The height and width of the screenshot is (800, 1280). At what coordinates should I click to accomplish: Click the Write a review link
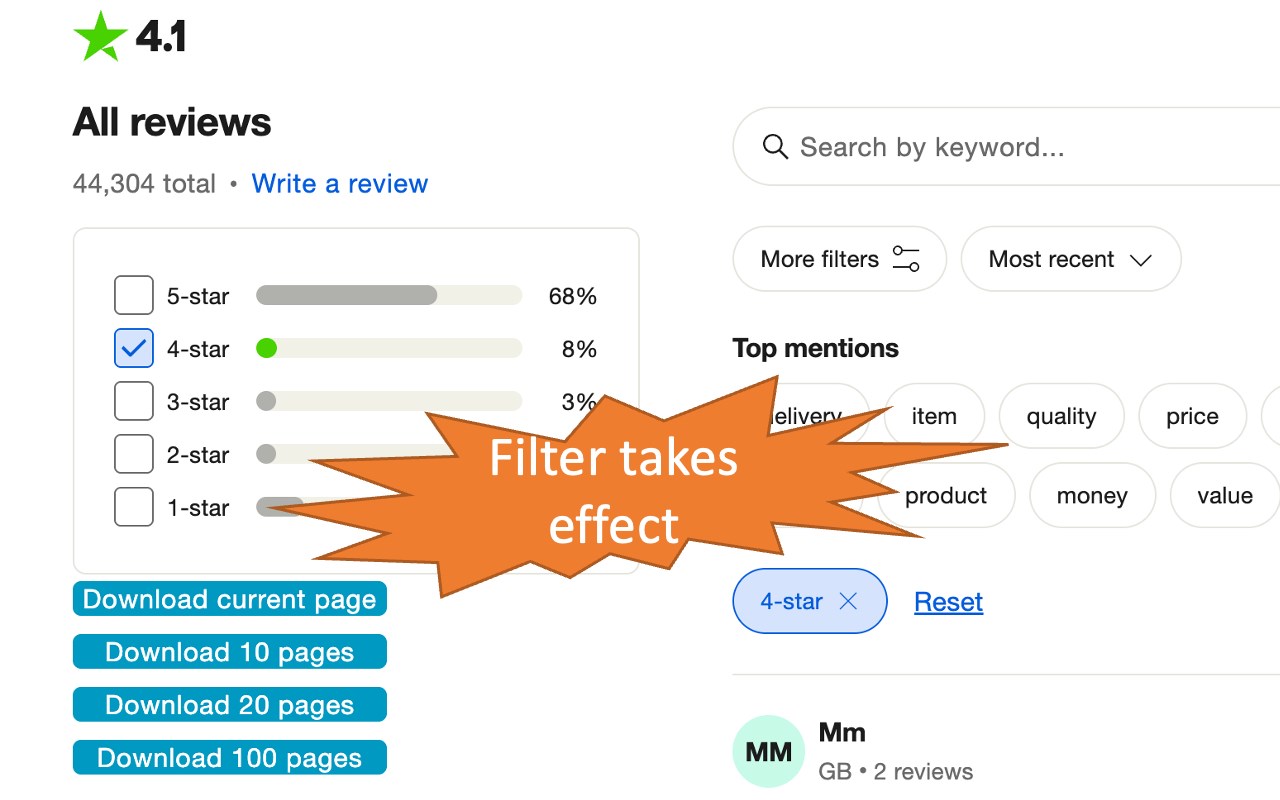[x=340, y=183]
